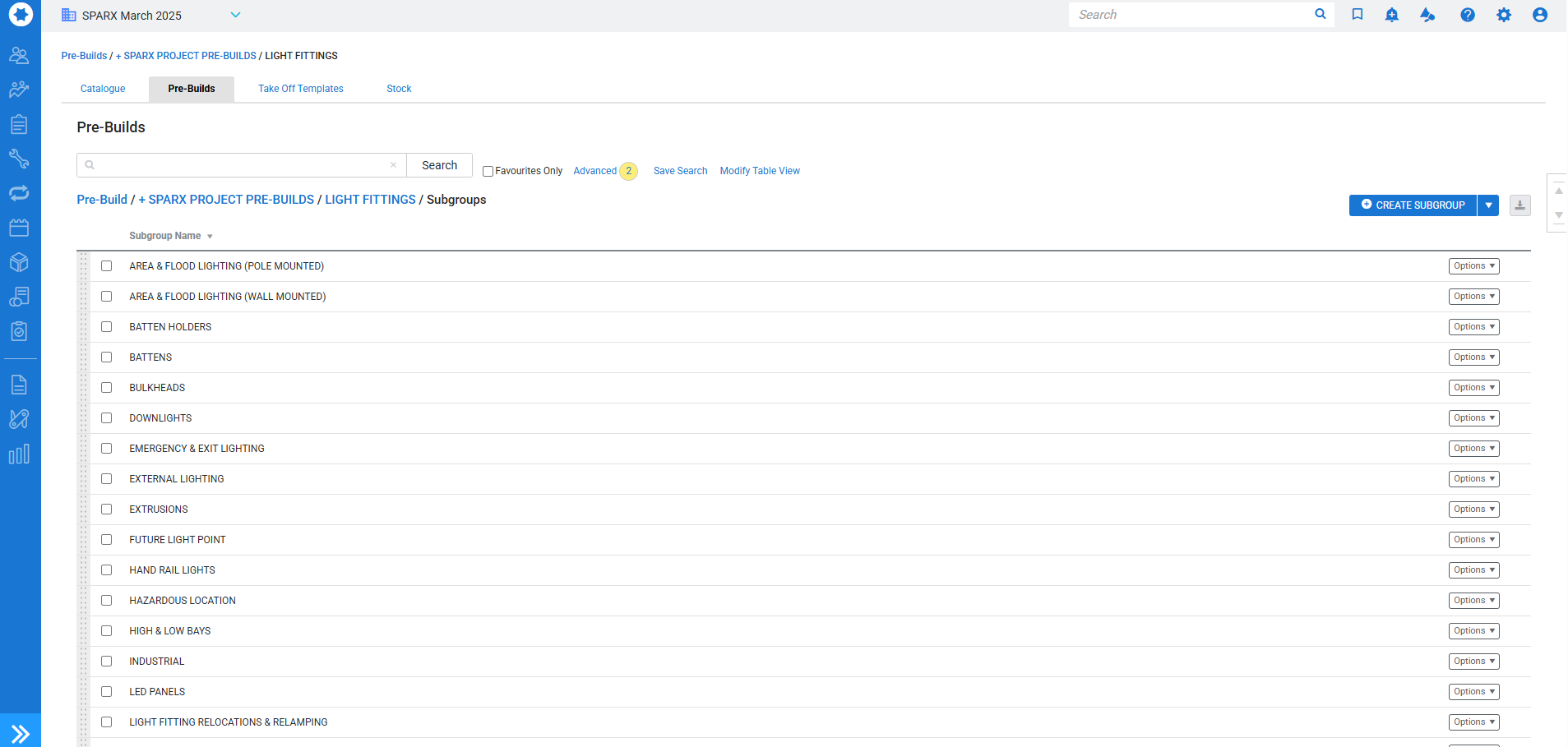Screen dimensions: 1568x747
Task: Click the bookmark icon in top bar
Action: pyautogui.click(x=1357, y=15)
